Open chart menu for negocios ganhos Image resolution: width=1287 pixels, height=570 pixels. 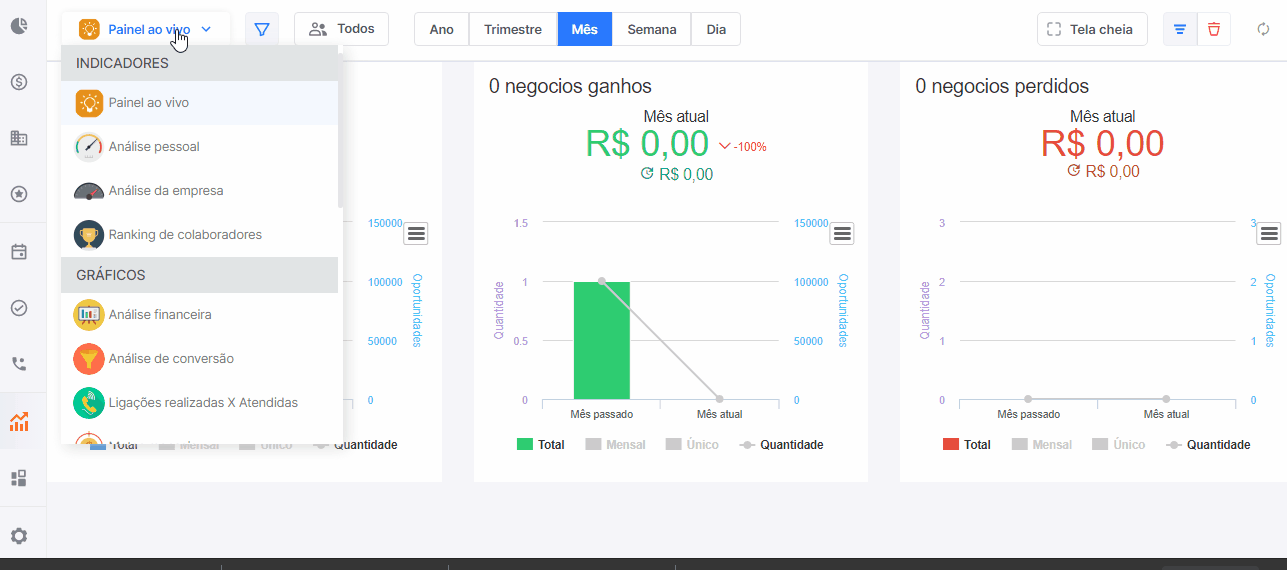(x=843, y=234)
